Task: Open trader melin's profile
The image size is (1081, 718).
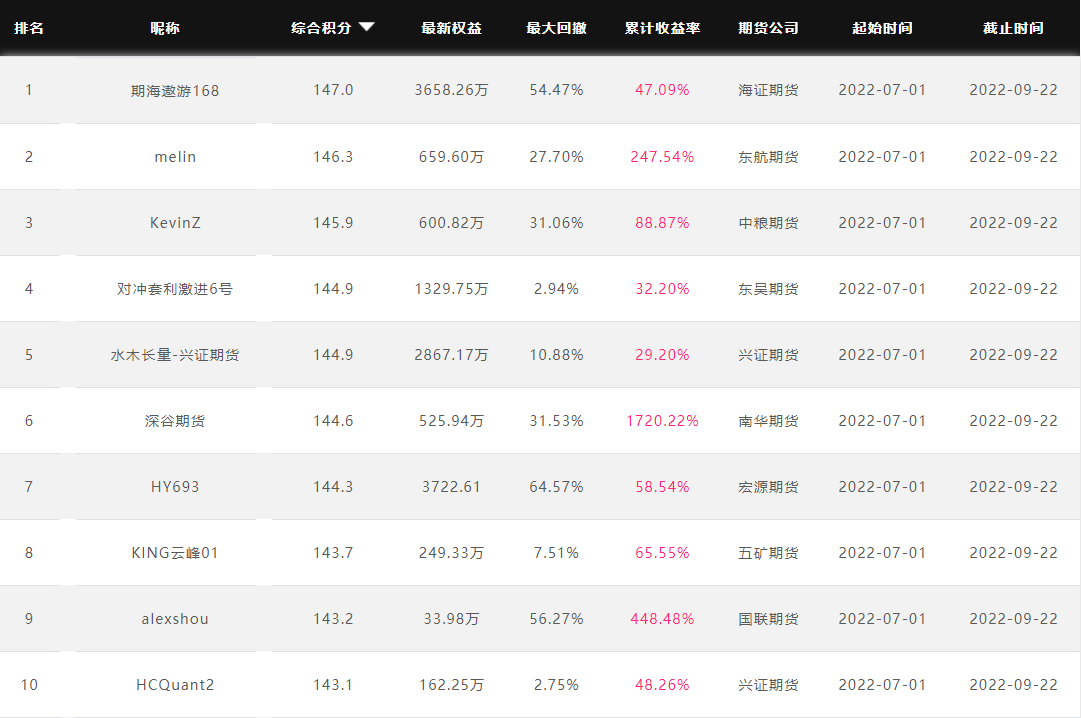Action: coord(175,157)
